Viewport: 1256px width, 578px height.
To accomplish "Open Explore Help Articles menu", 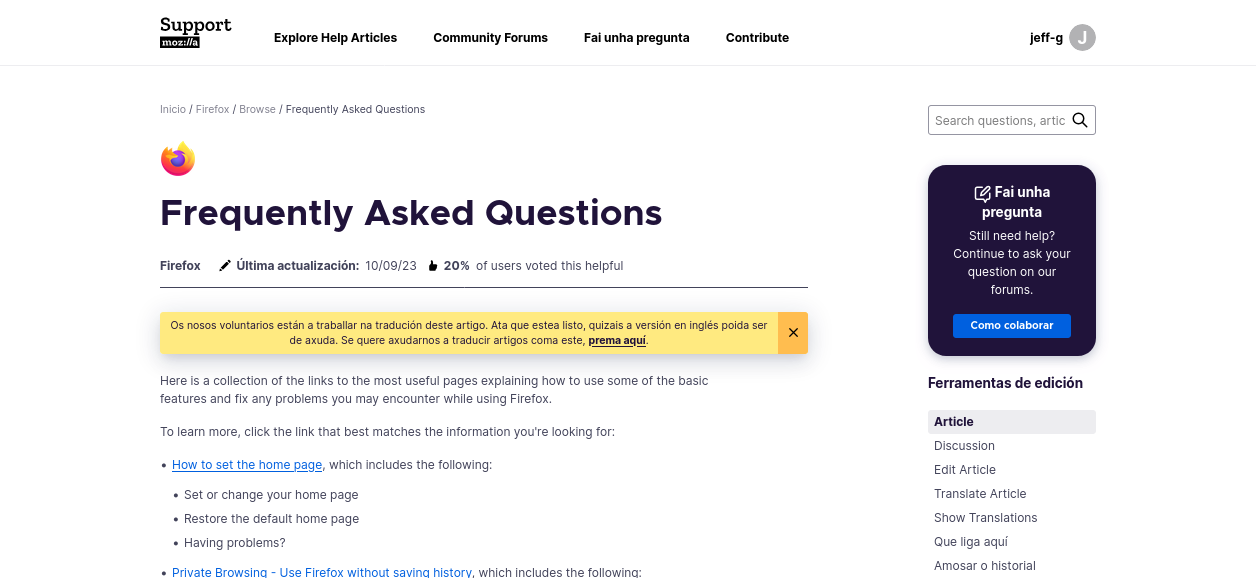I will pos(336,38).
